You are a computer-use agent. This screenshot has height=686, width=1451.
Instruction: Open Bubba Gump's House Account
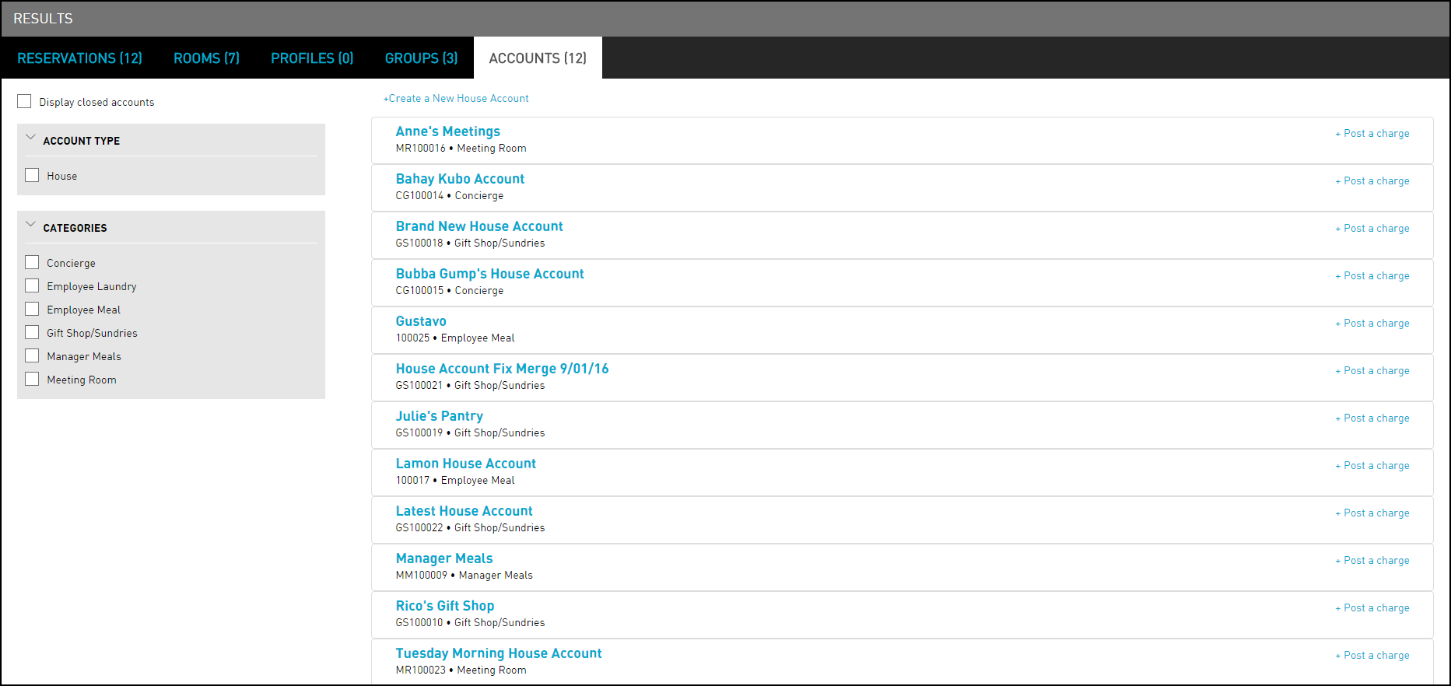(x=490, y=274)
